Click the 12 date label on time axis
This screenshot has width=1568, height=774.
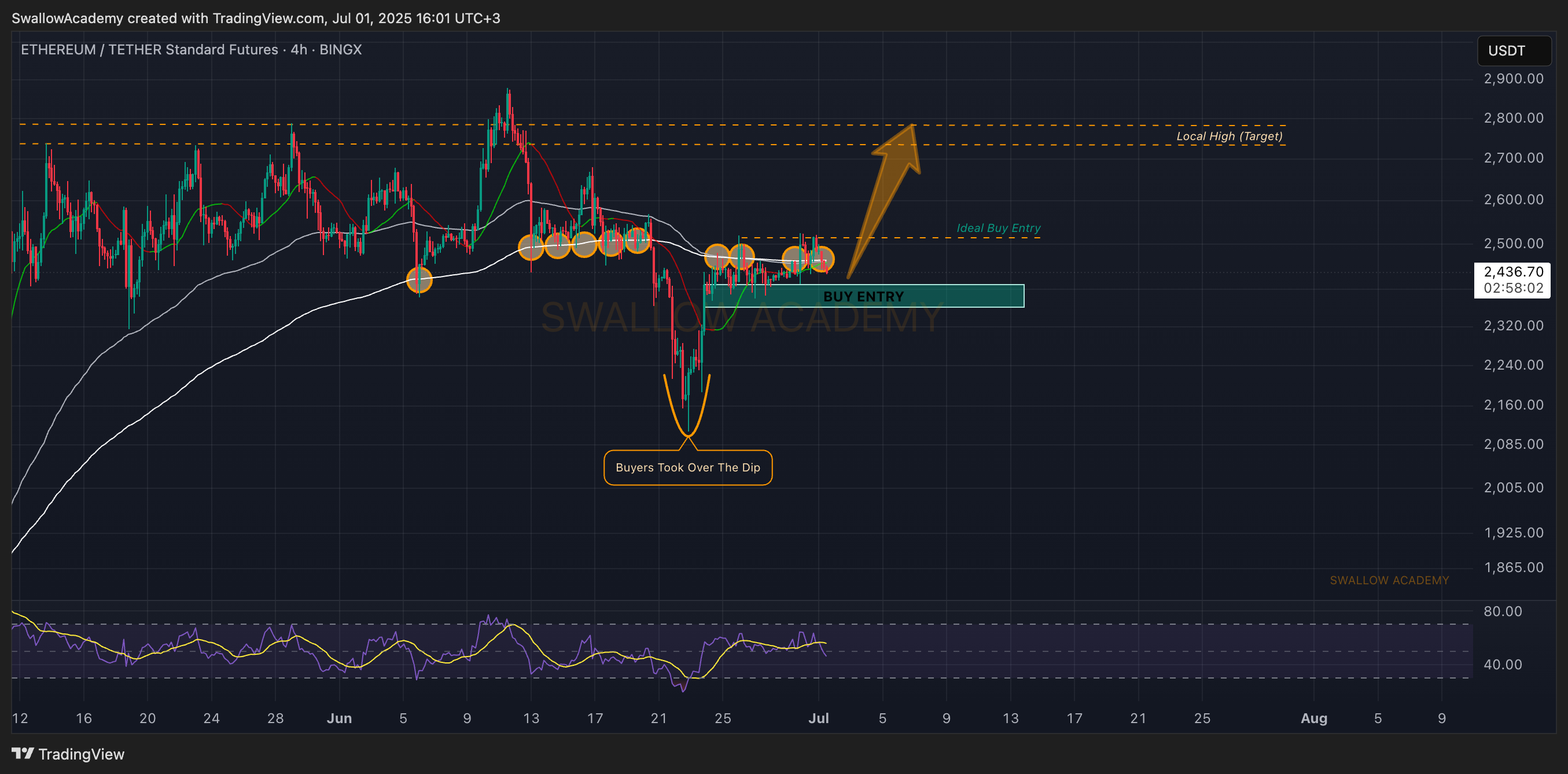tap(20, 718)
